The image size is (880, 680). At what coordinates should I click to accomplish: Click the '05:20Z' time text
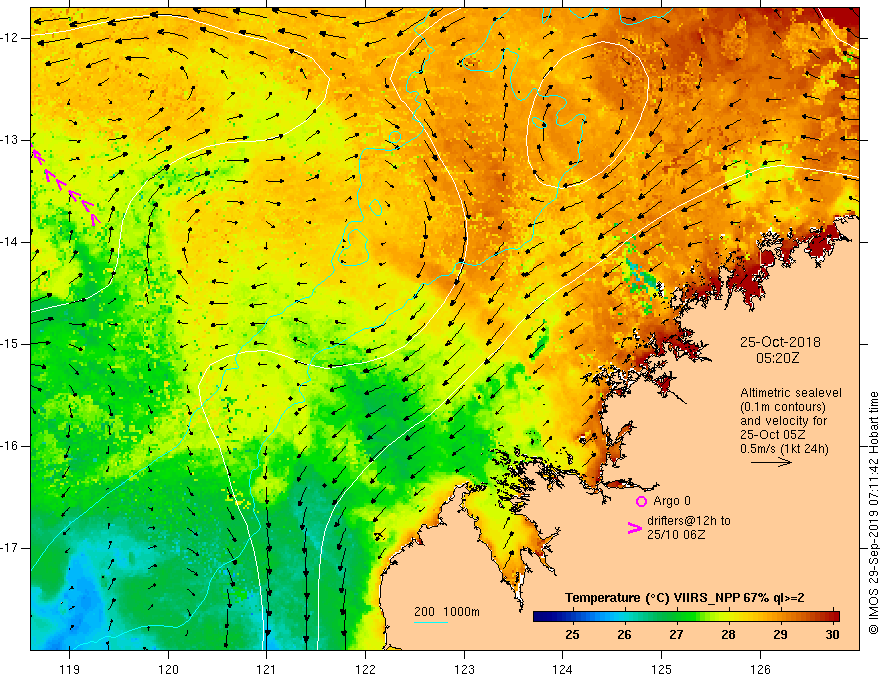click(777, 358)
